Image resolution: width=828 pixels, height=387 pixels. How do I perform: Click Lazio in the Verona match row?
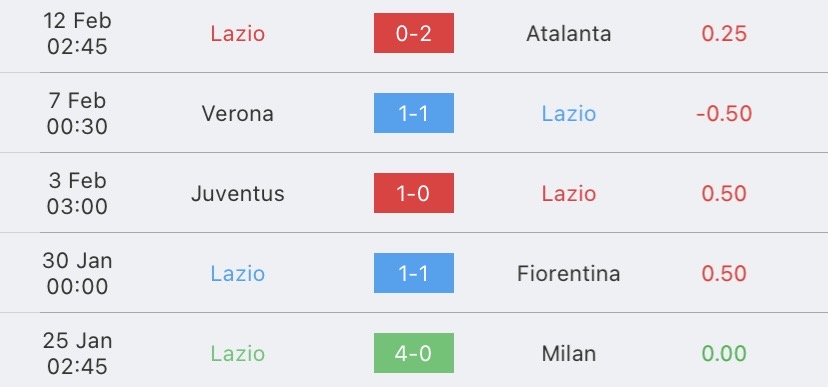[569, 114]
